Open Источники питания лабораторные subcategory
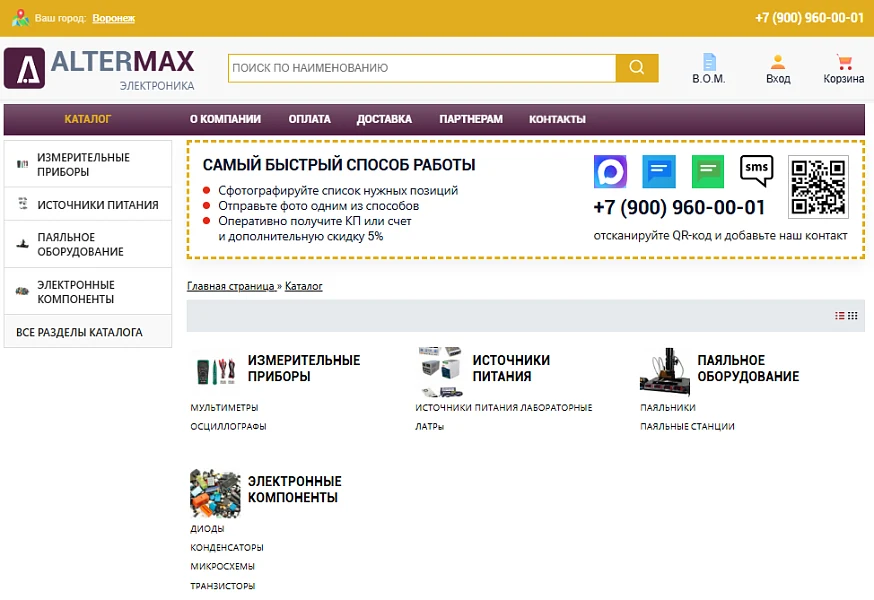This screenshot has height=600, width=874. click(504, 408)
